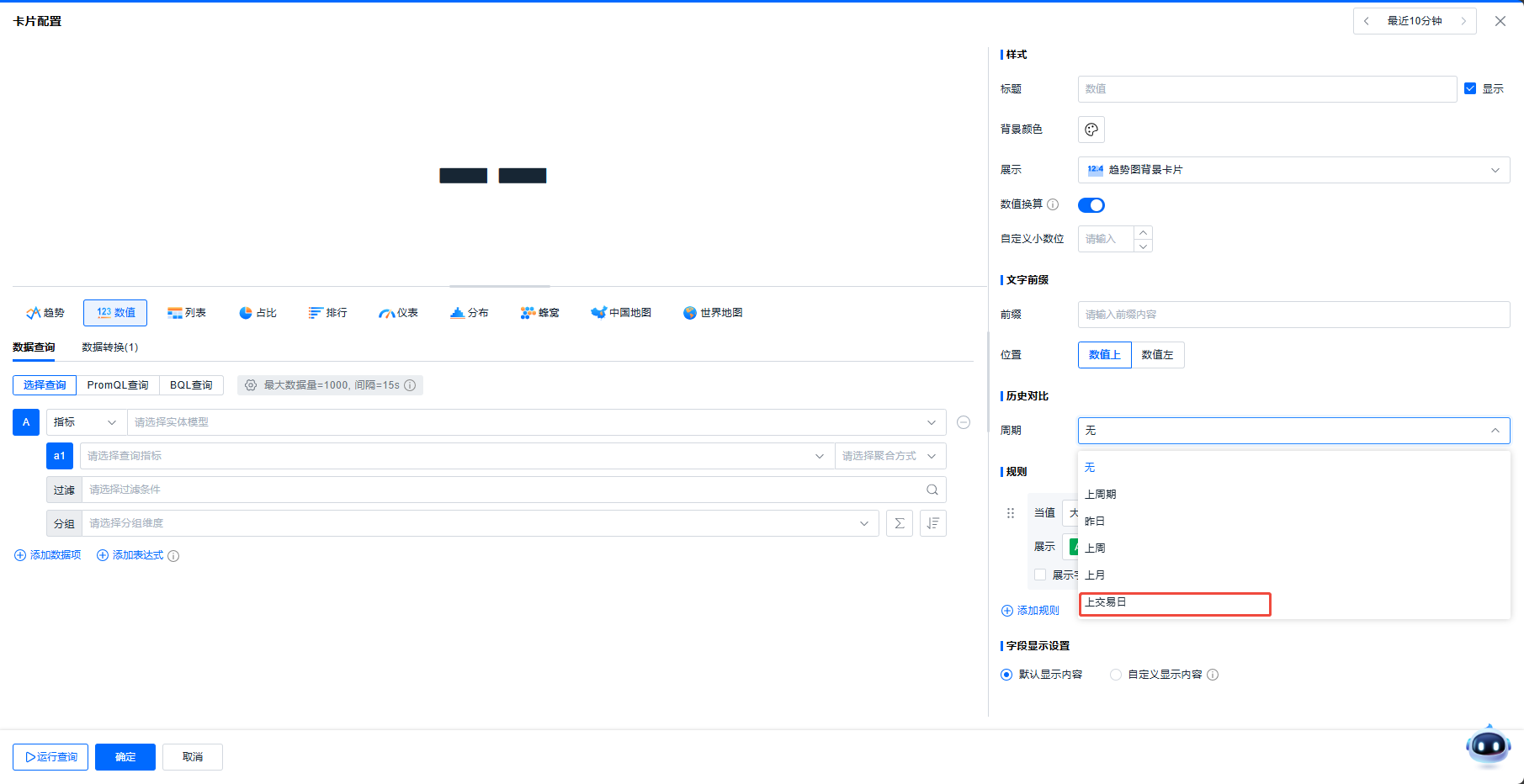Screen dimensions: 1524x784
Task: Switch to the 数据转换(1) tab
Action: [109, 347]
